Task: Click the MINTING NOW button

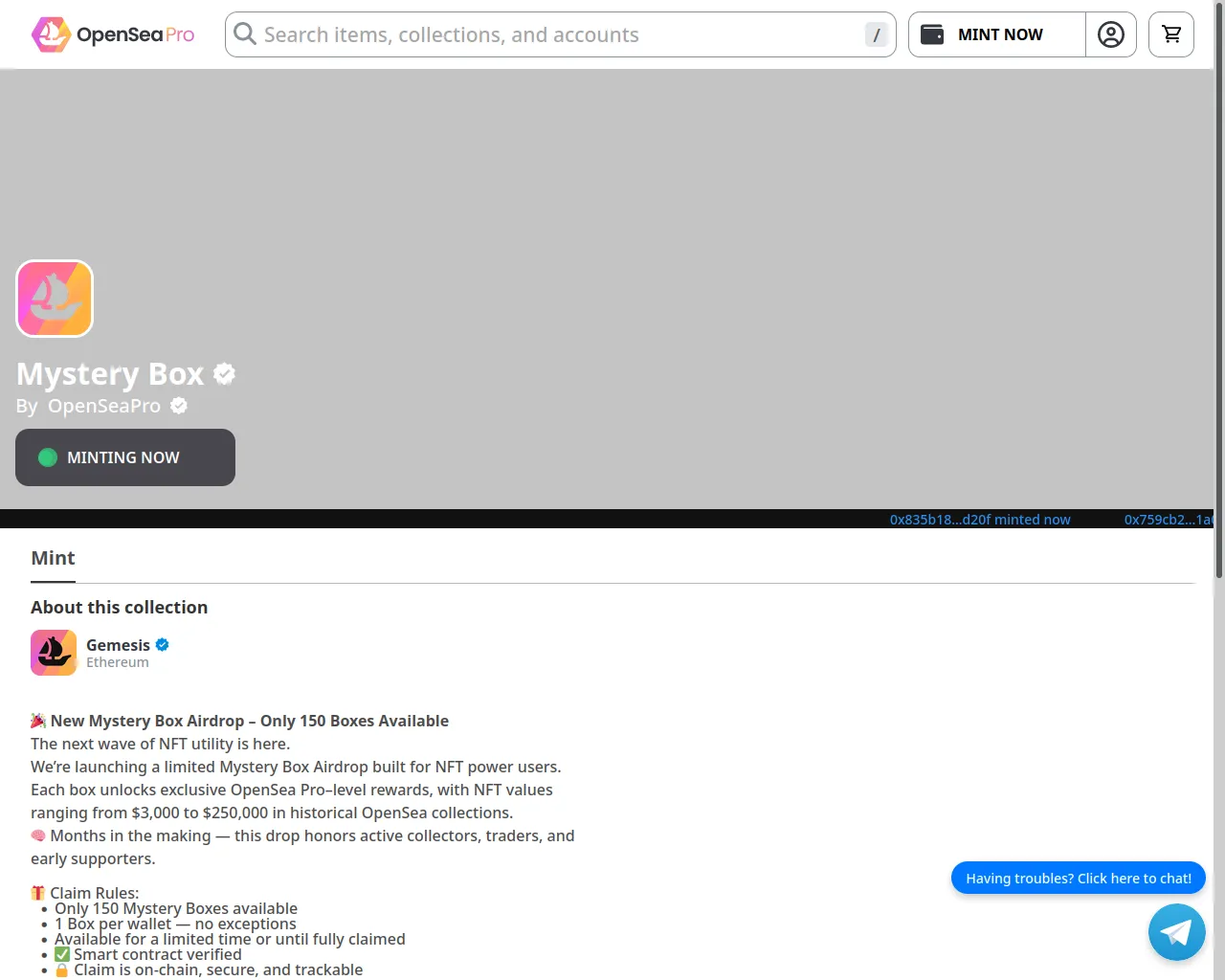Action: pyautogui.click(x=125, y=457)
